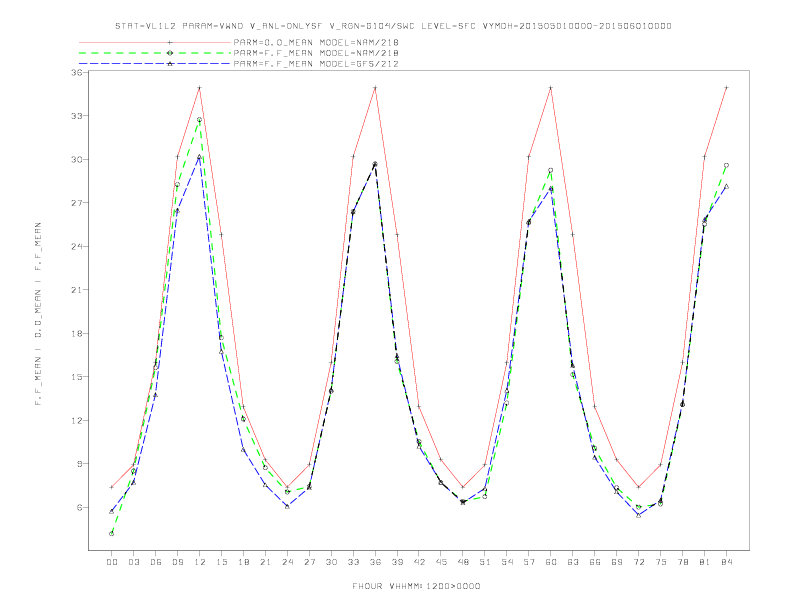The width and height of the screenshot is (792, 612).
Task: Click the x-axis label FHOUR VHHMM:1200>0000
Action: tap(416, 586)
